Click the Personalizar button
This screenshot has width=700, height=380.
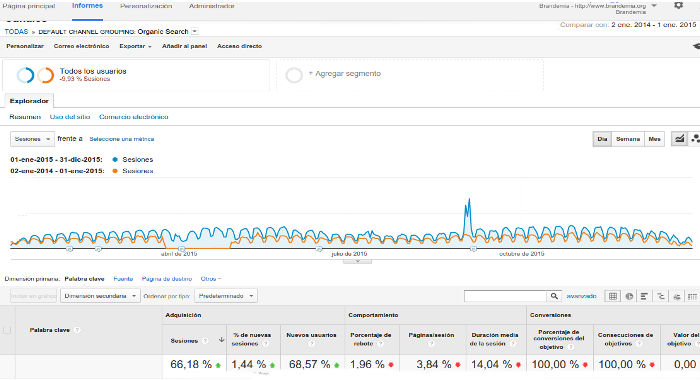(25, 46)
